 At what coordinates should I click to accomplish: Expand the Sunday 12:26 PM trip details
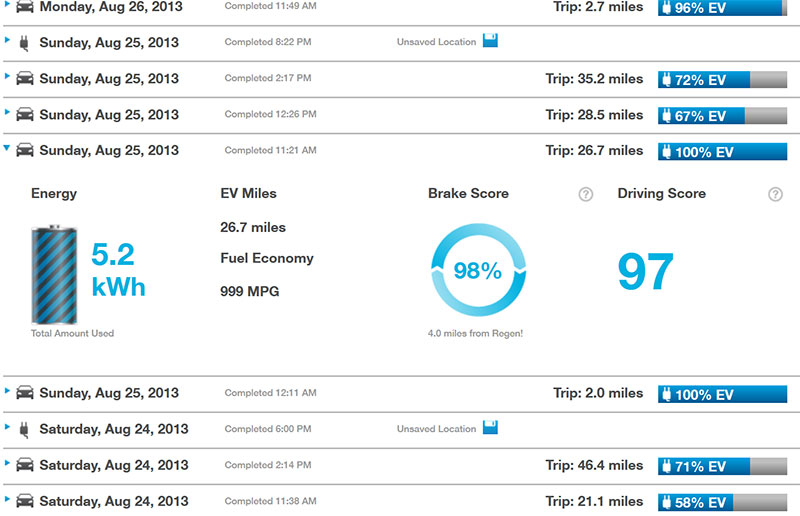point(8,113)
